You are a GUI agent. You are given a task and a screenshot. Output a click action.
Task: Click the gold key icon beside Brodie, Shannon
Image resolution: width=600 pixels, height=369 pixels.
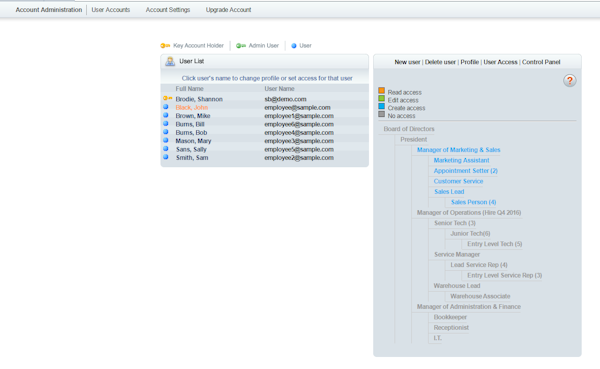pos(167,99)
